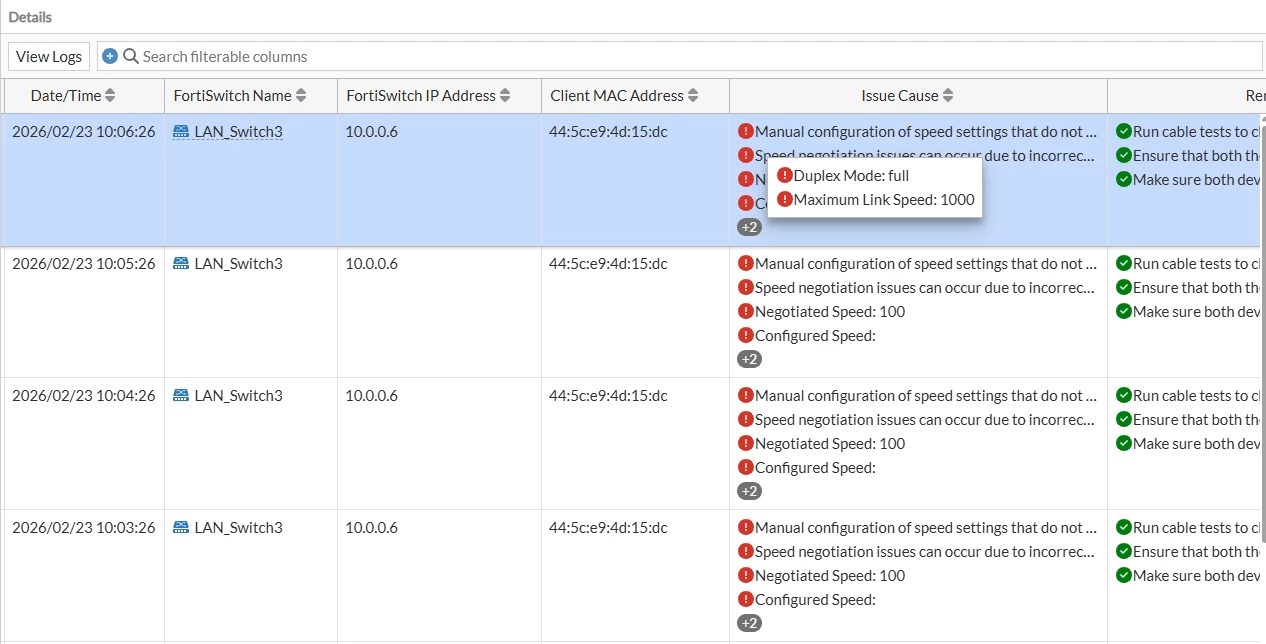Expand the +2 badge in the 10:03:26 row

(749, 623)
